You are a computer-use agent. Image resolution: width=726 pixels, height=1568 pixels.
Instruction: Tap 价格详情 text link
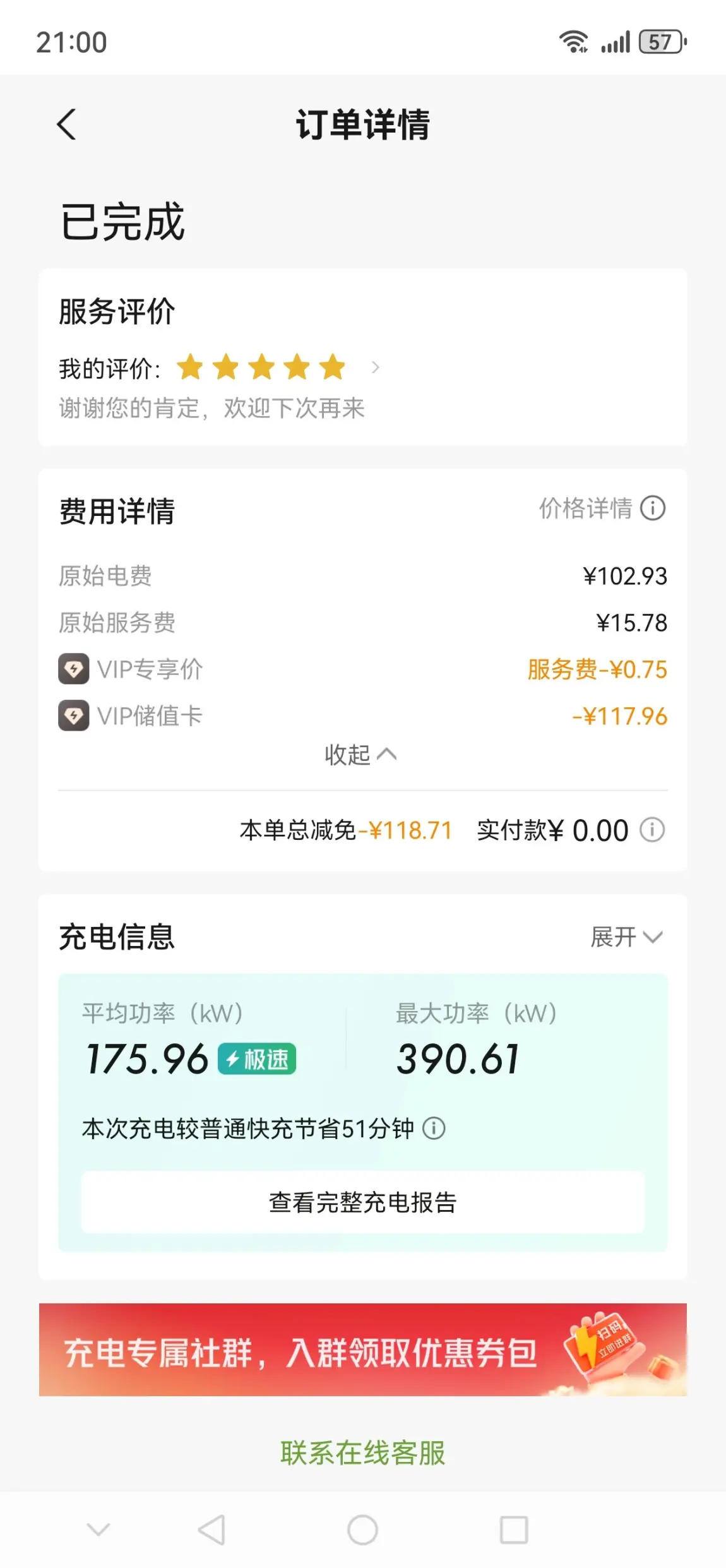click(x=585, y=508)
